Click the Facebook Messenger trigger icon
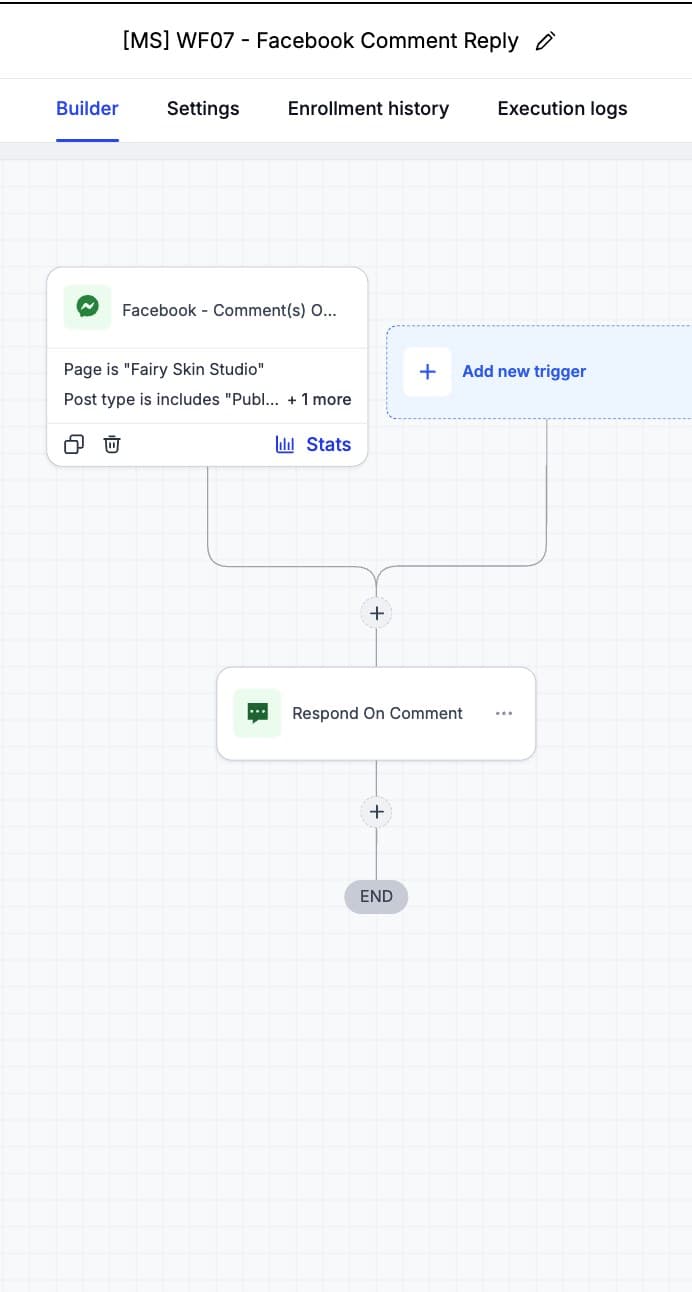 click(x=87, y=307)
